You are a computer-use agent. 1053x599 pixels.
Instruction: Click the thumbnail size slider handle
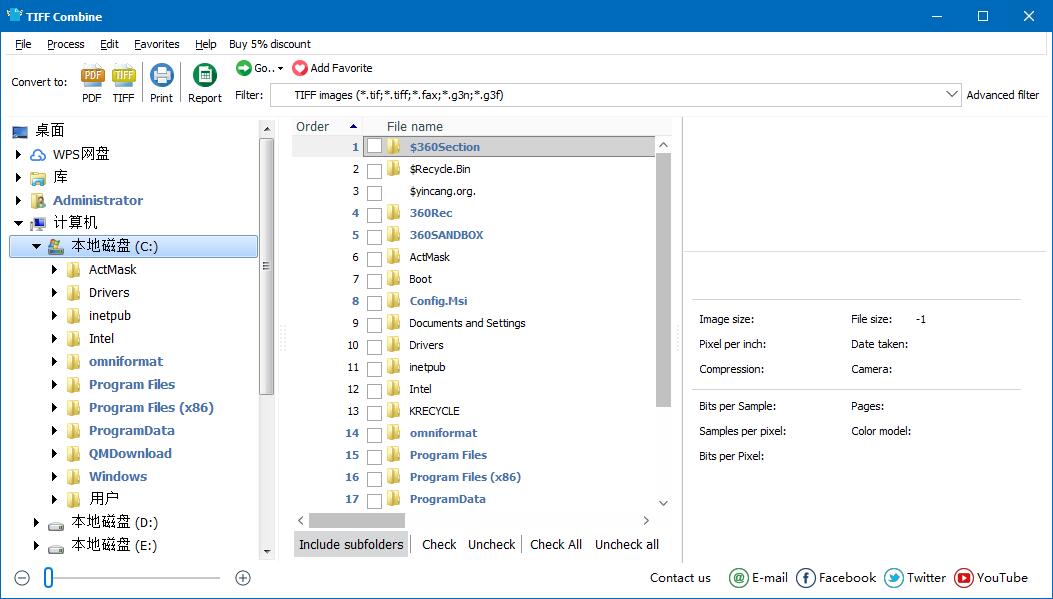point(48,577)
